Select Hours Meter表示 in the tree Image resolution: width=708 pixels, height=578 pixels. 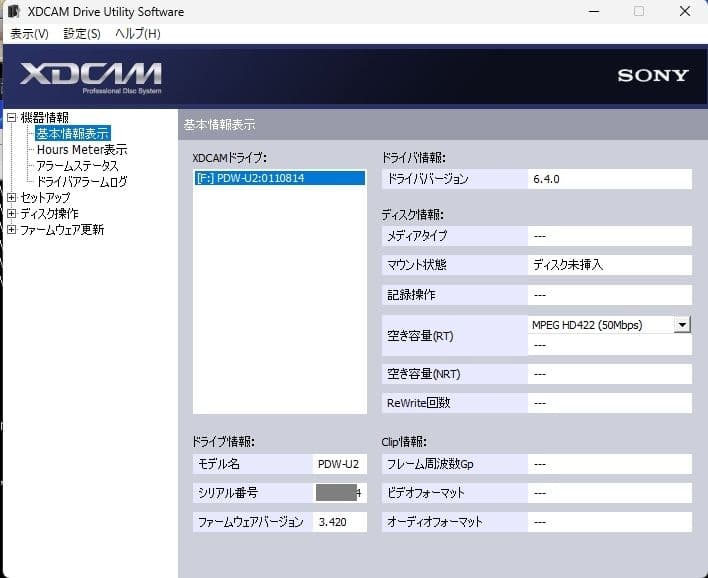[x=82, y=149]
